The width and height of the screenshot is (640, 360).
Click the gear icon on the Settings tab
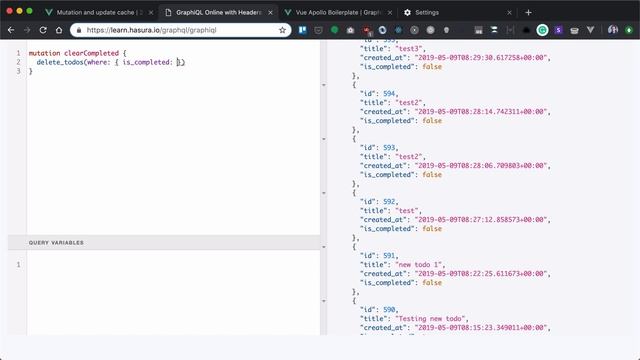coord(407,13)
